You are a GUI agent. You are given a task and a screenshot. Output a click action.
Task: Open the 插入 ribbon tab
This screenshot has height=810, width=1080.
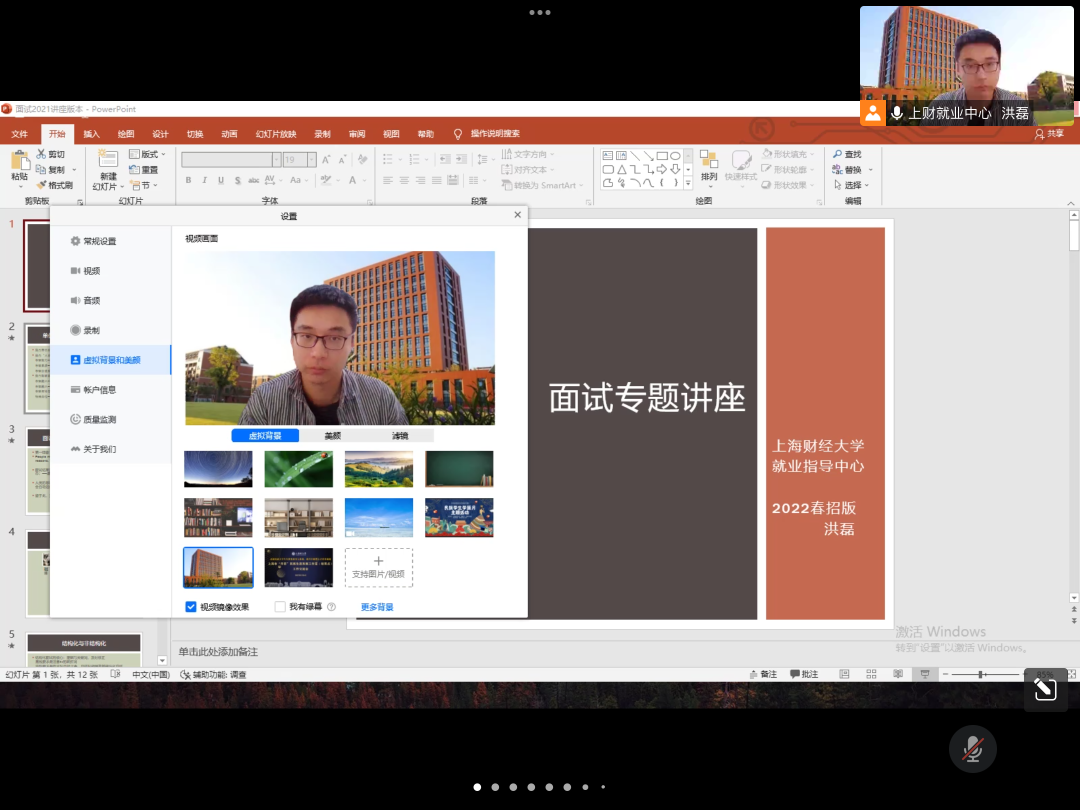91,134
